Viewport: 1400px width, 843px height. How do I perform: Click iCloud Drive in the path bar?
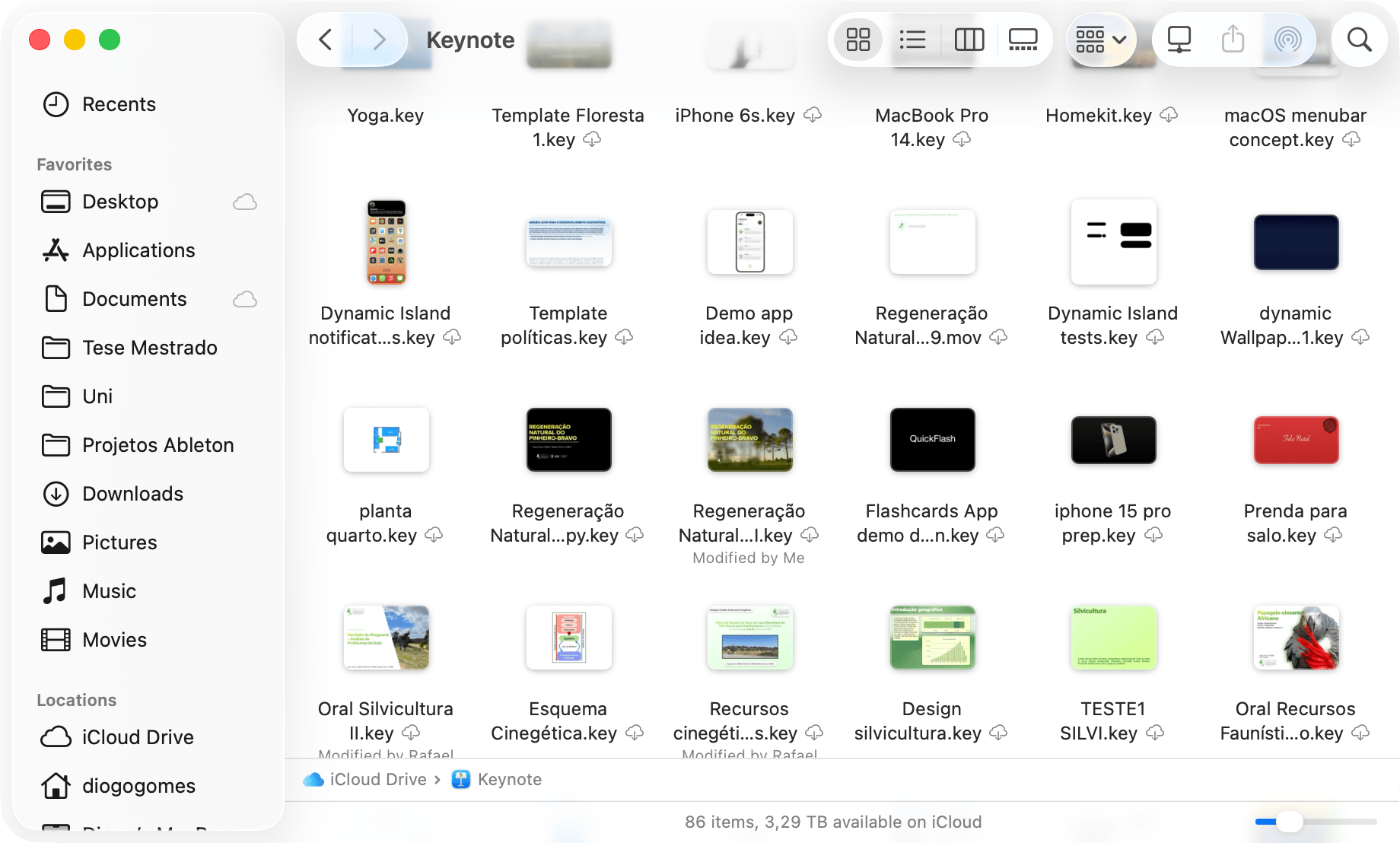tap(377, 779)
